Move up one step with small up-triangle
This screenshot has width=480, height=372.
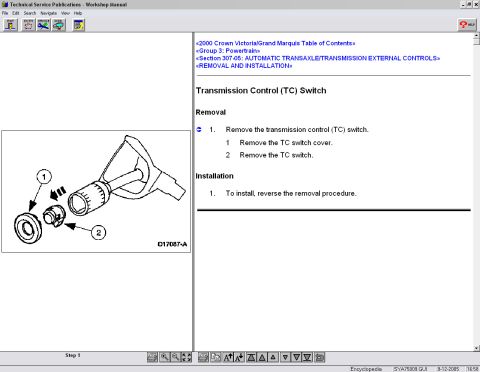273,357
